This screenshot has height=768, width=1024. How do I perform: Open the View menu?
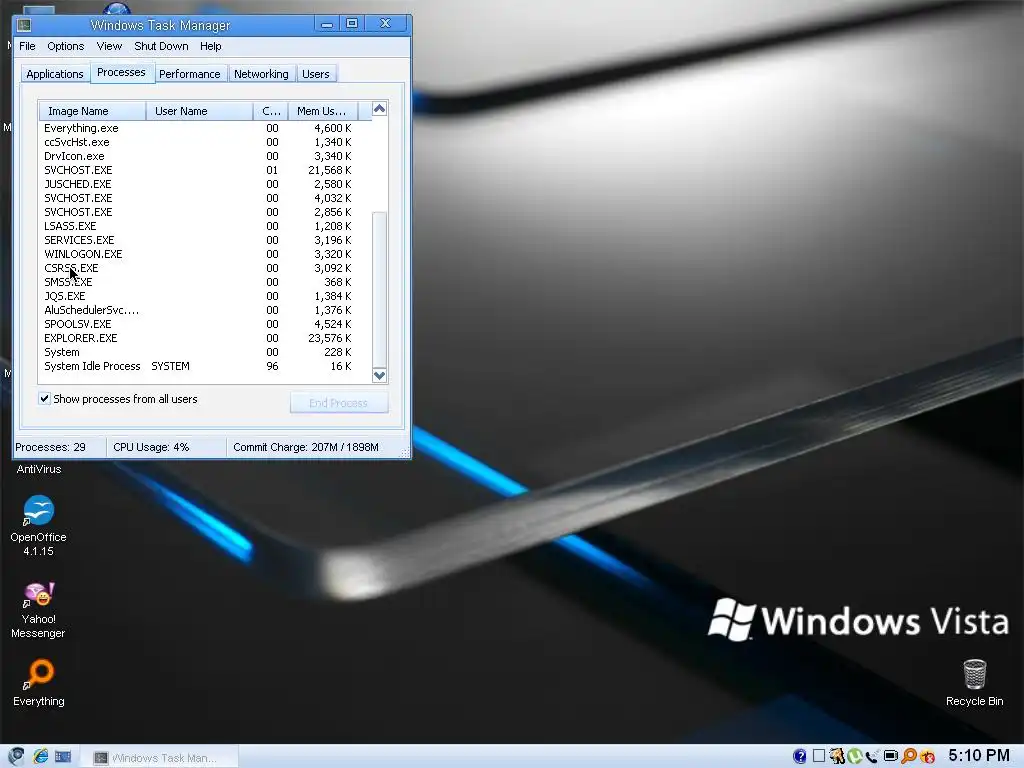(109, 46)
